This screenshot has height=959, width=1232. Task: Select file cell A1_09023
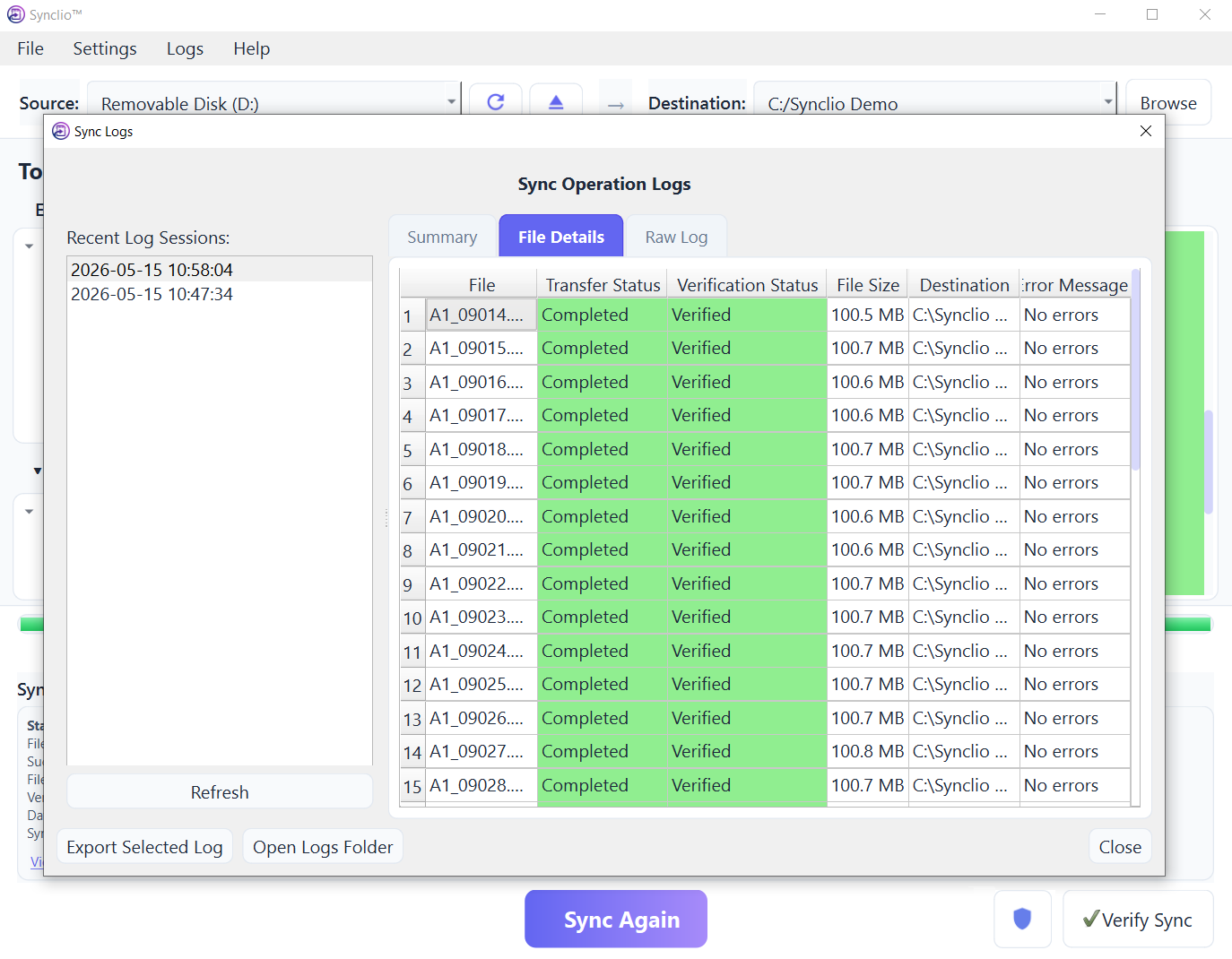pos(482,617)
